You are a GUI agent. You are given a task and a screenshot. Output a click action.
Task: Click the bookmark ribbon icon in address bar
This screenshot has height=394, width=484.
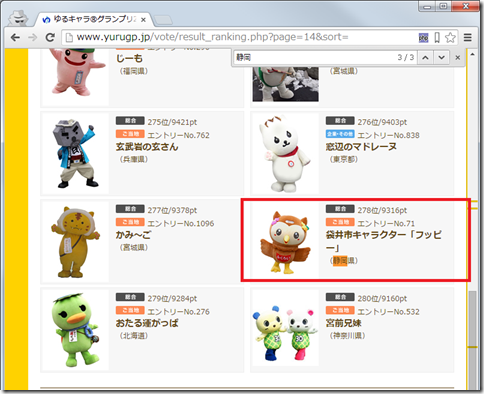437,38
